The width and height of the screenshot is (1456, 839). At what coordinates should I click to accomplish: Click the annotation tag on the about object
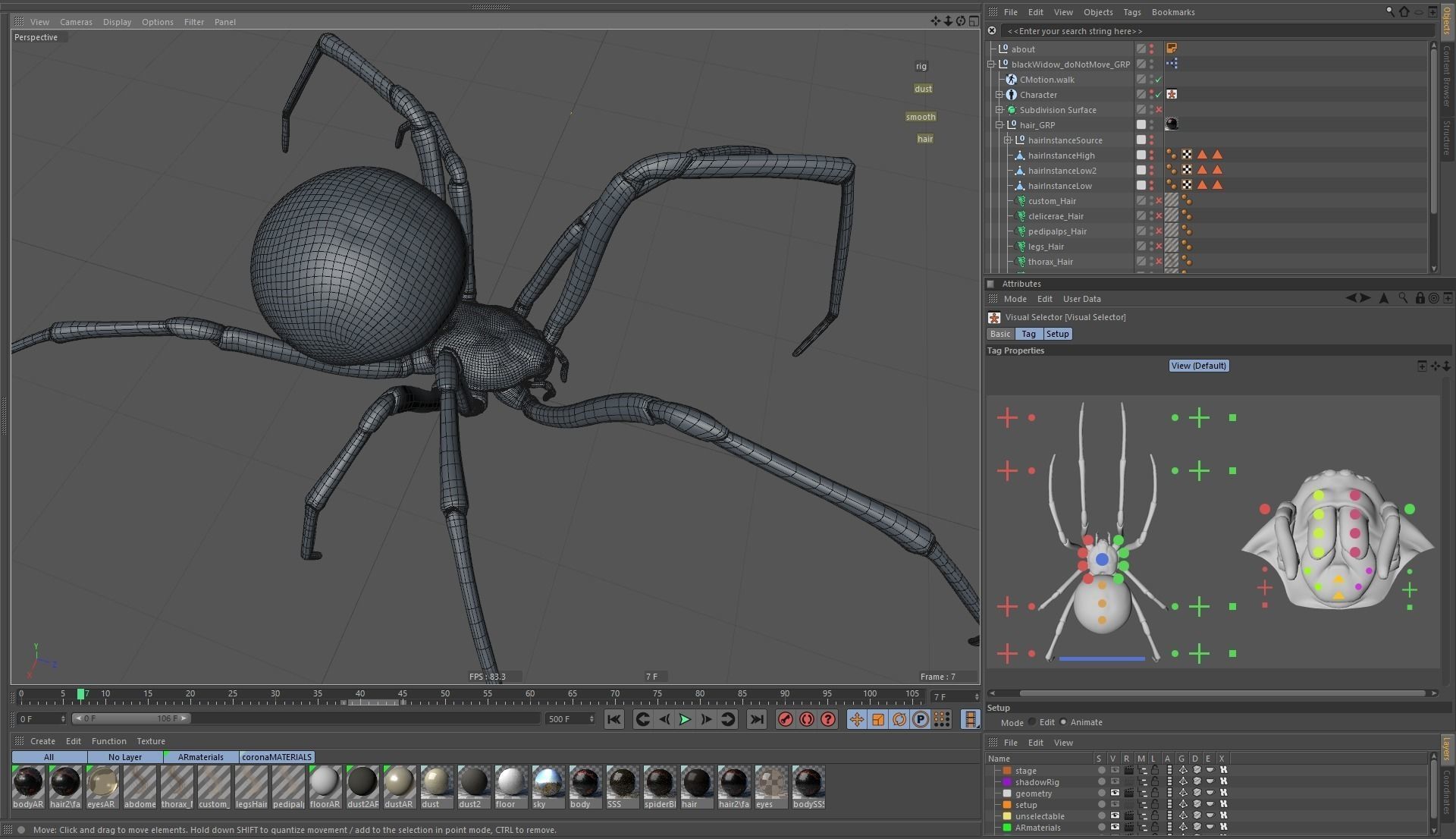point(1172,49)
